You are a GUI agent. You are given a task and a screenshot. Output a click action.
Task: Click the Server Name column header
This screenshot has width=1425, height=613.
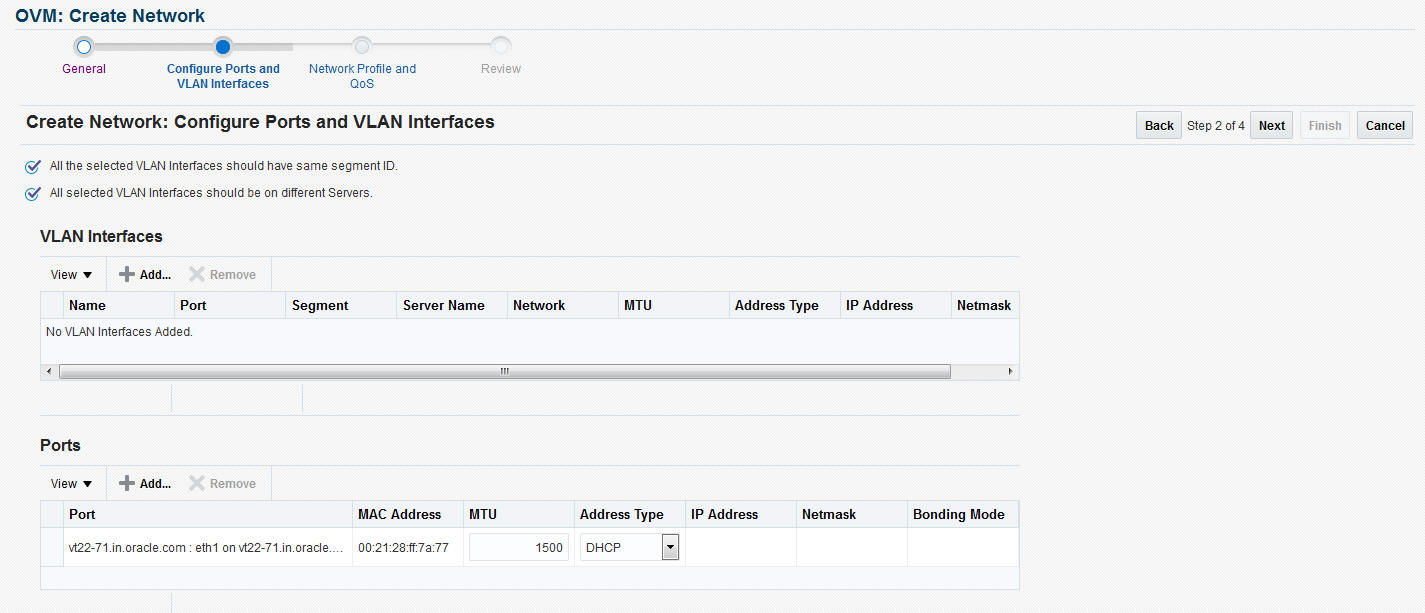pos(452,306)
